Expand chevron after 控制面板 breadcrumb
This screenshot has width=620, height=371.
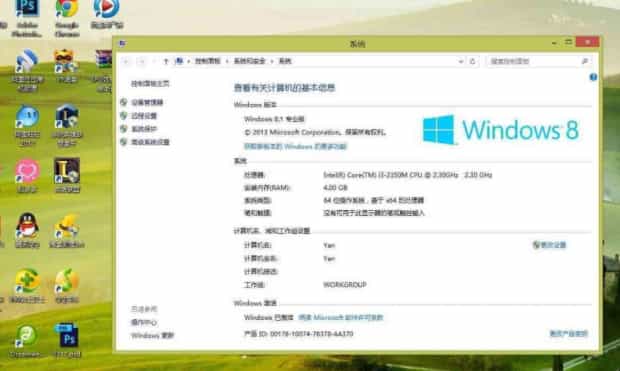click(x=227, y=61)
